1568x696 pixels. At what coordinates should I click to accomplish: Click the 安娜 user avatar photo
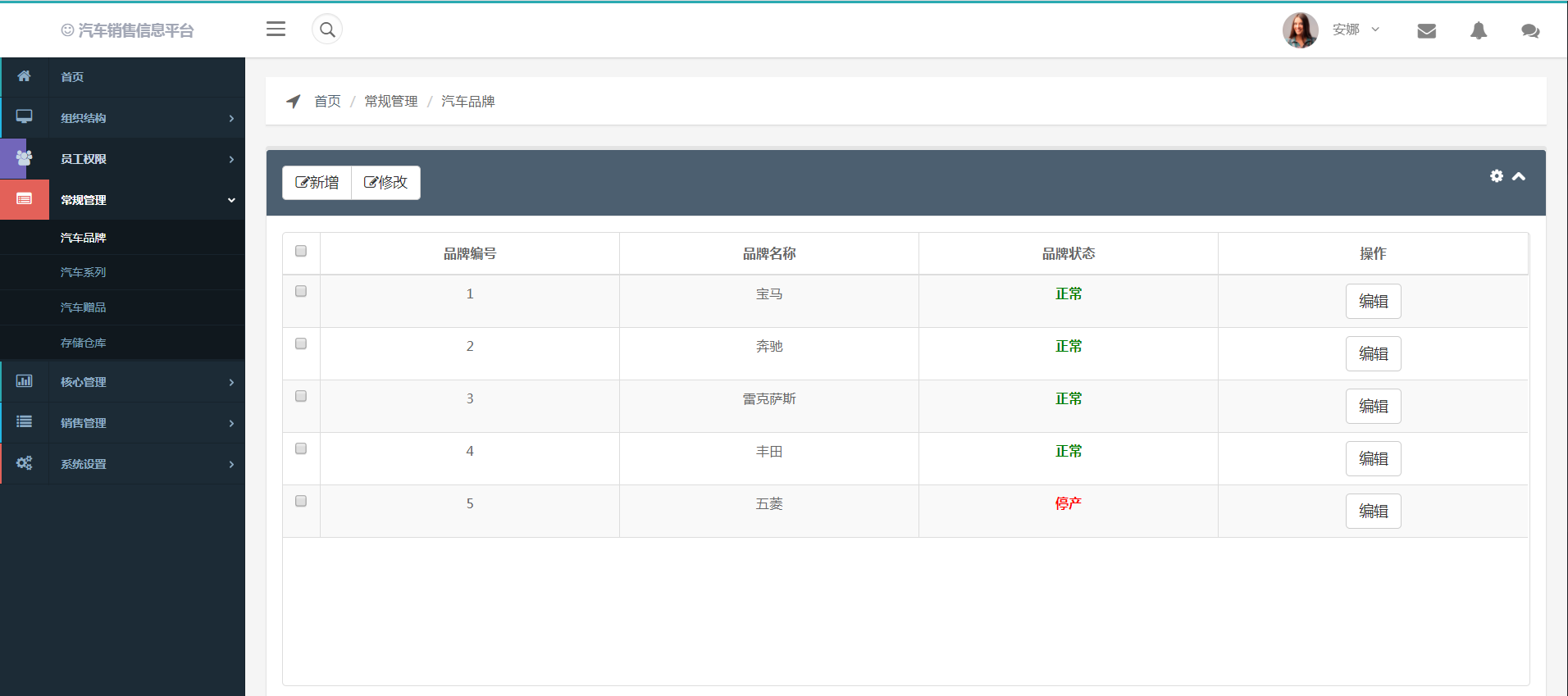tap(1300, 30)
